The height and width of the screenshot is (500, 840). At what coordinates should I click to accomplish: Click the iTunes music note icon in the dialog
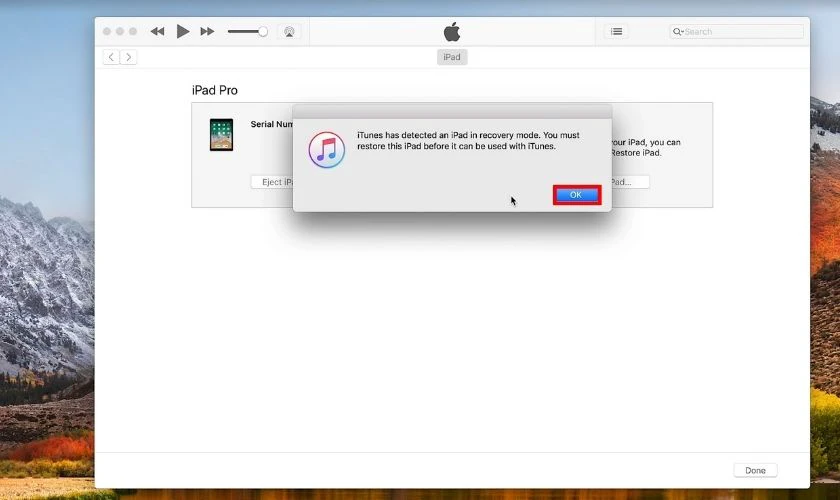click(327, 150)
